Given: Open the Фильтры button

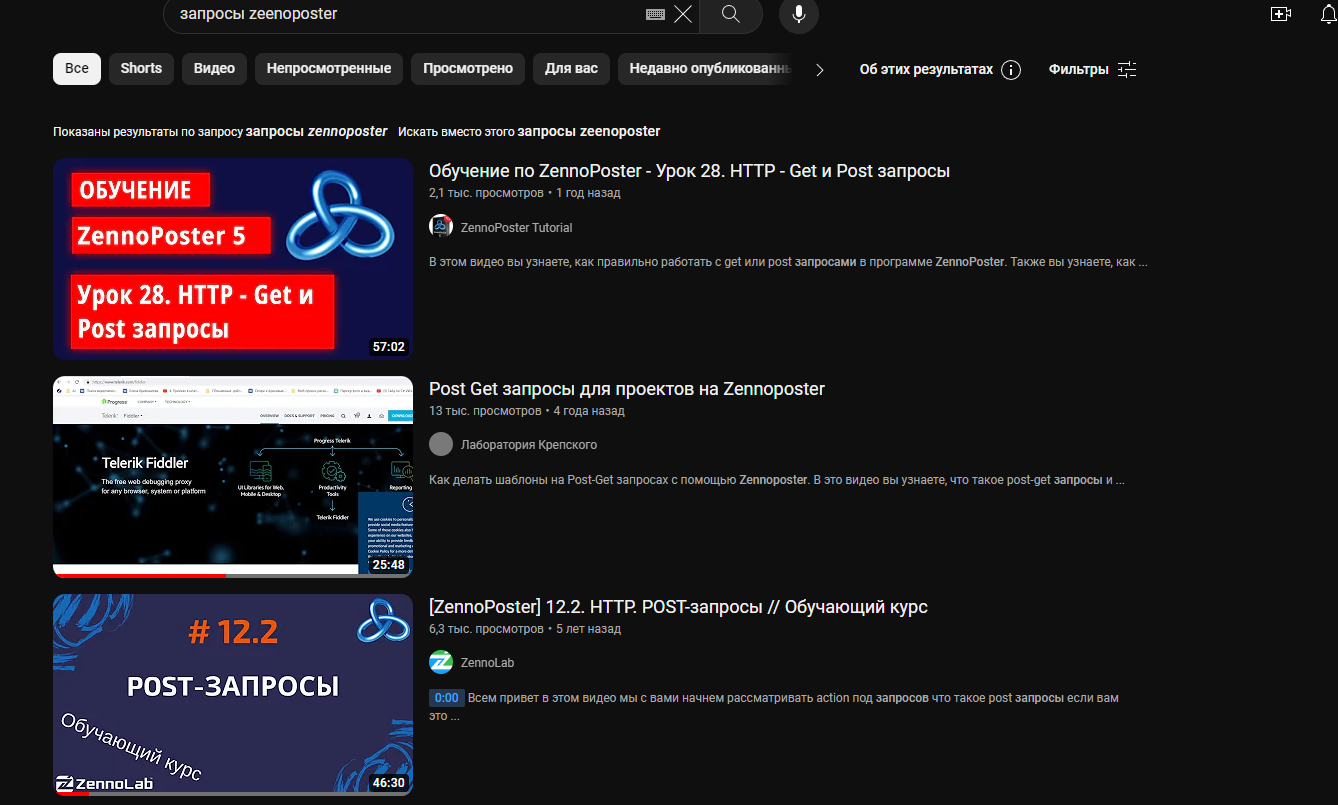Looking at the screenshot, I should click(x=1092, y=70).
